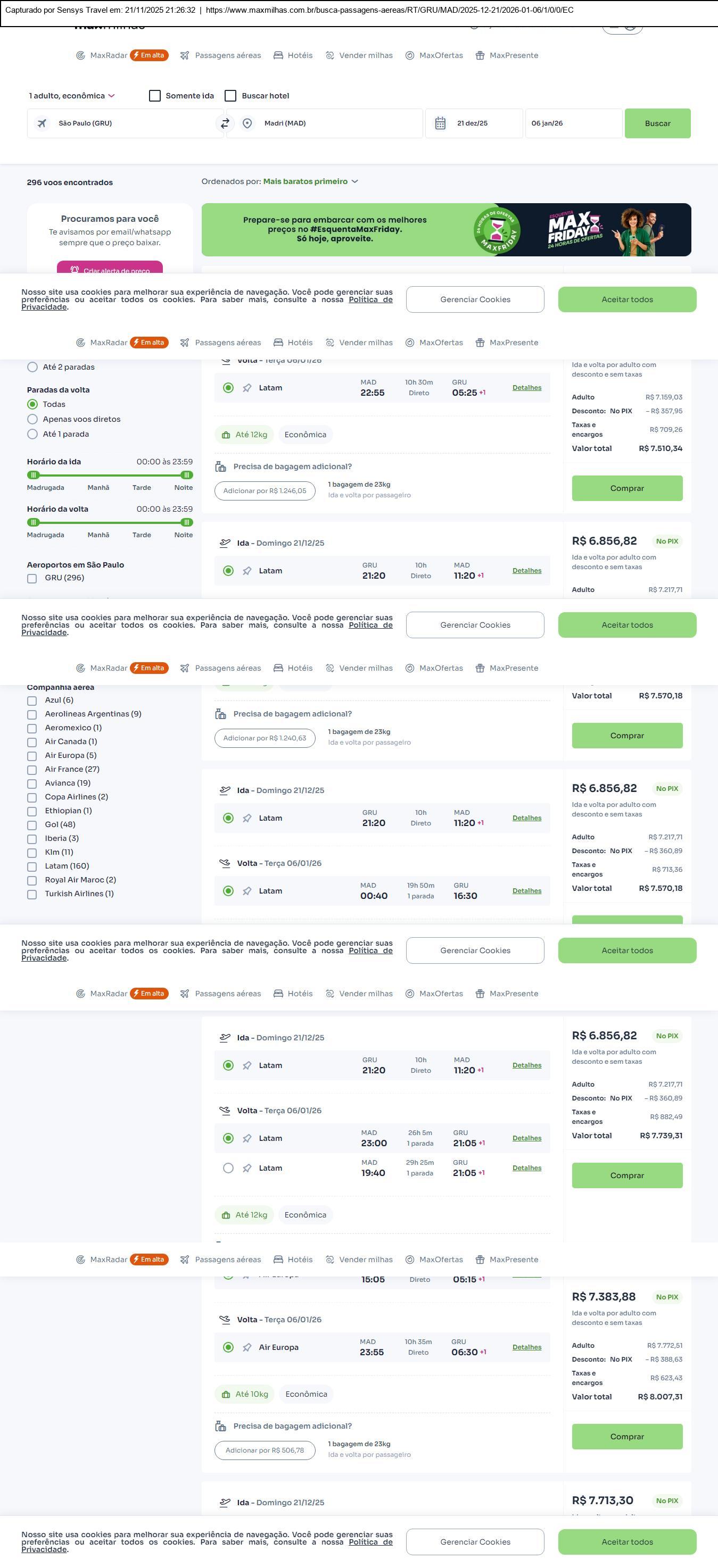Click the Max Friday promotional banner
The height and width of the screenshot is (1568, 718).
coord(446,229)
